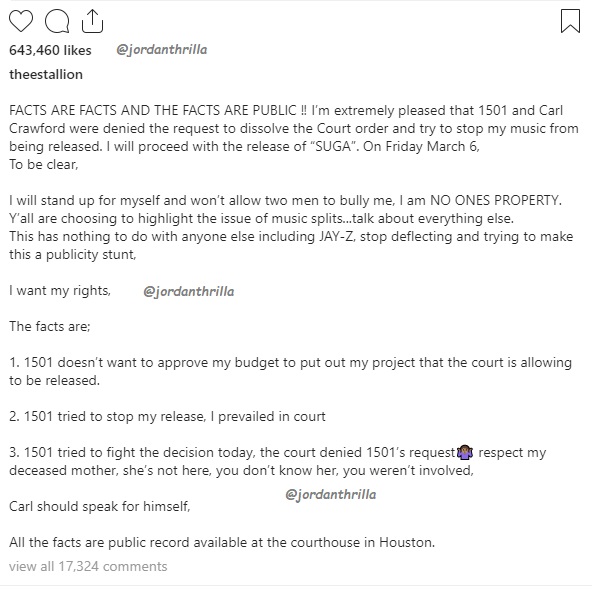Open view all 17,324 comments
Image resolution: width=592 pixels, height=590 pixels.
point(88,566)
